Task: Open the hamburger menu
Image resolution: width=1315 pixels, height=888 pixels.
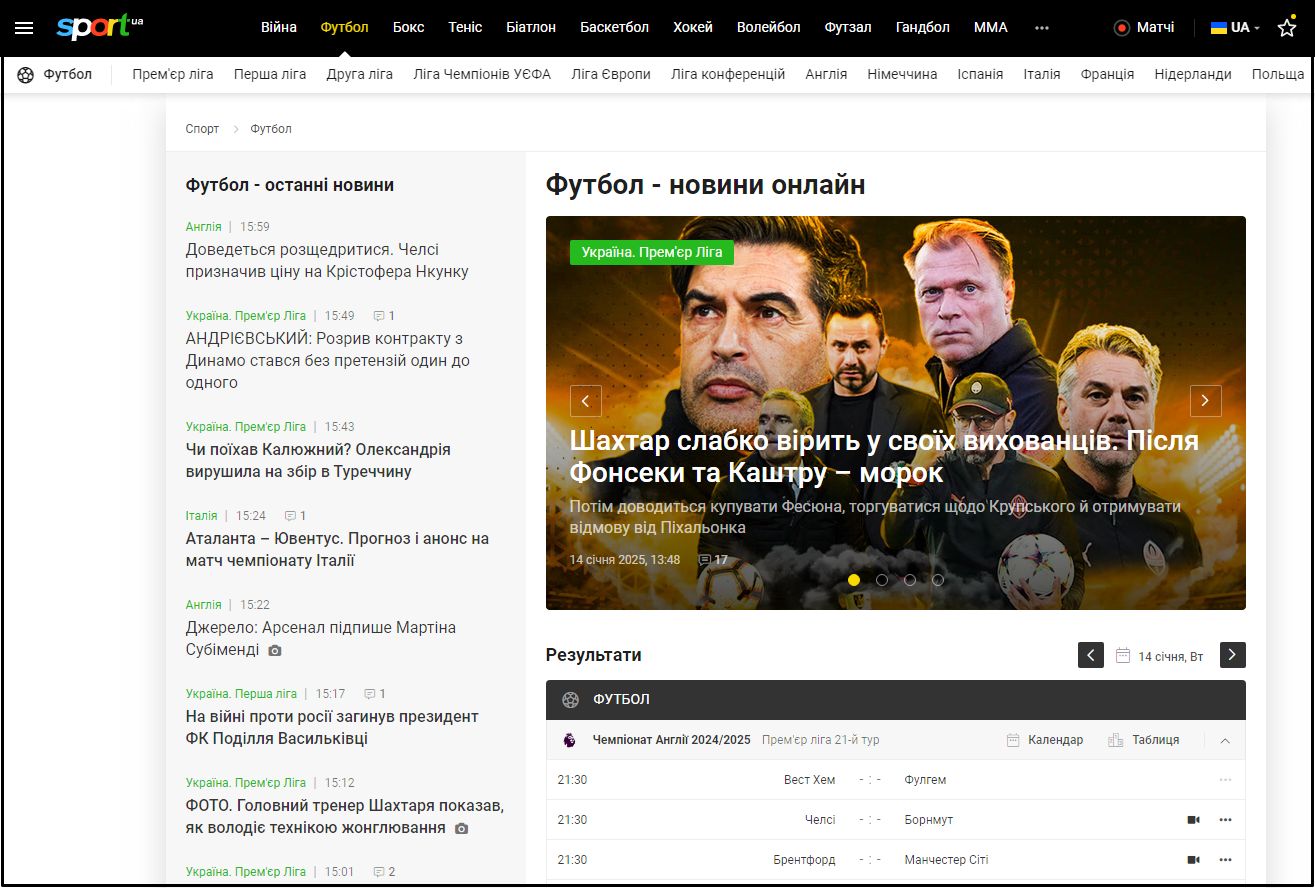Action: pyautogui.click(x=24, y=28)
